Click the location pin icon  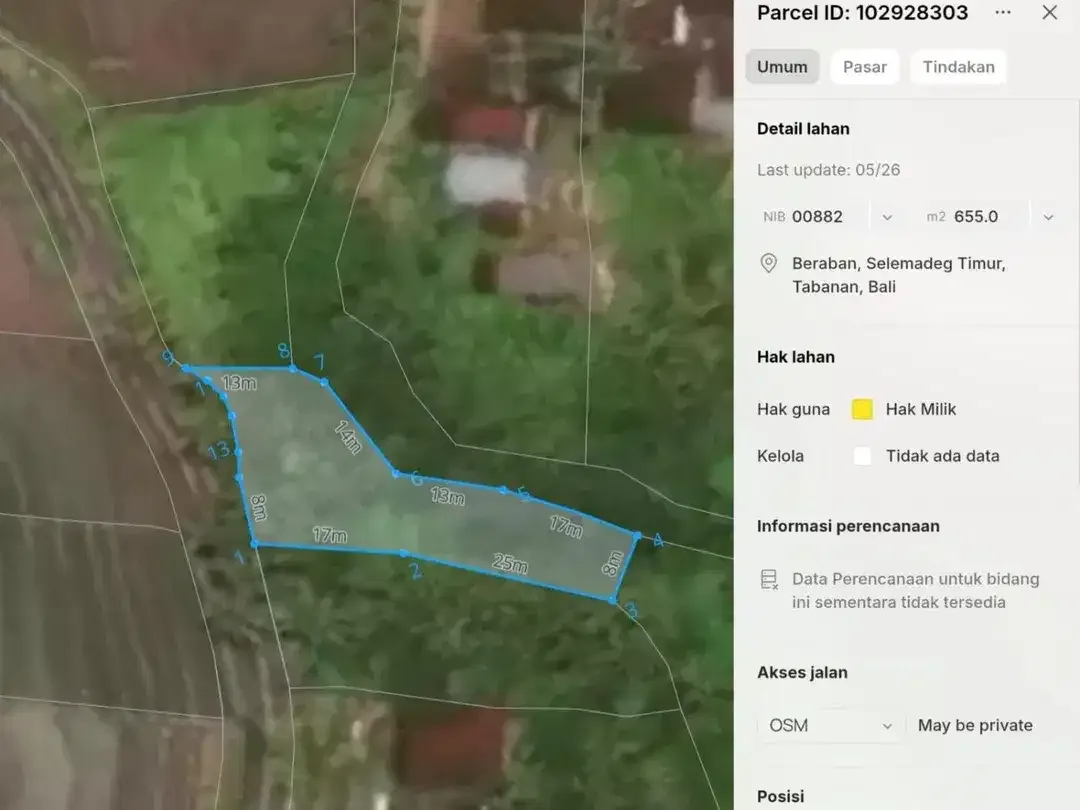[x=769, y=264]
